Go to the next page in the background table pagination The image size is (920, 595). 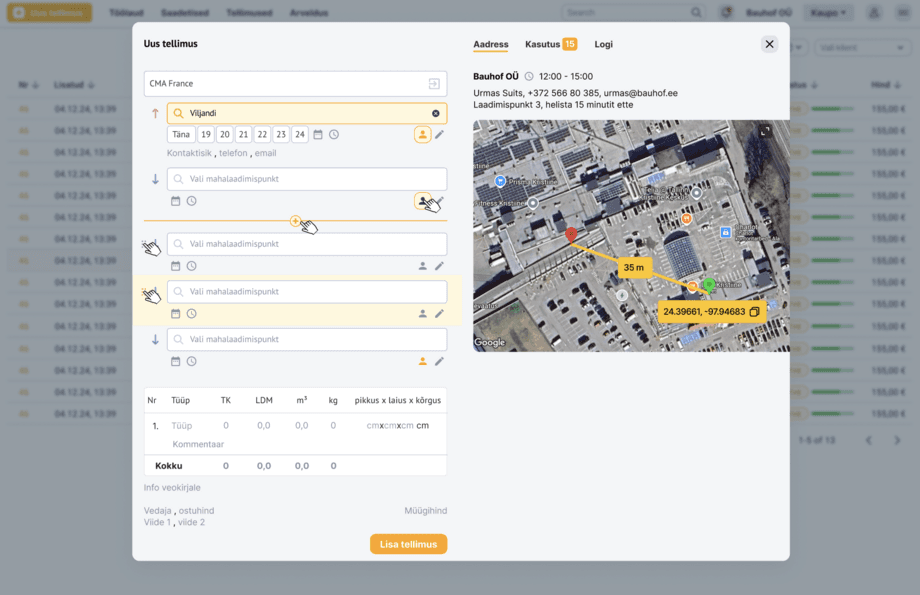pyautogui.click(x=897, y=440)
